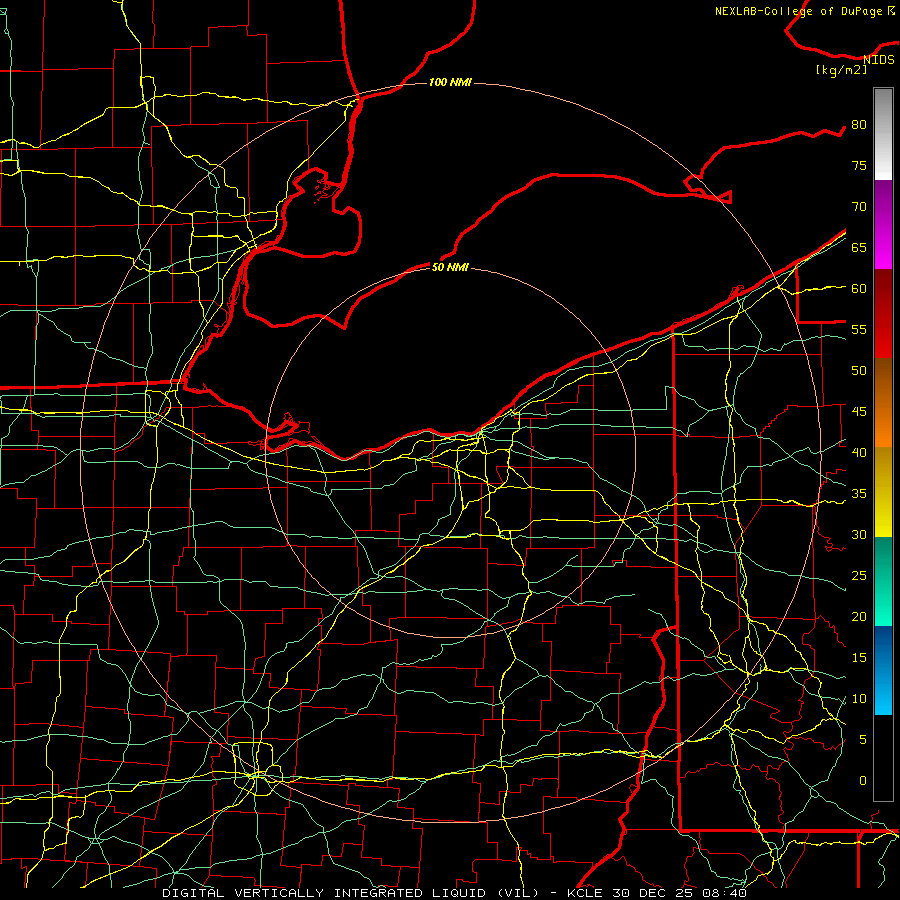Viewport: 900px width, 900px height.
Task: Pick the red segment of the VIL color bar
Action: (x=883, y=313)
